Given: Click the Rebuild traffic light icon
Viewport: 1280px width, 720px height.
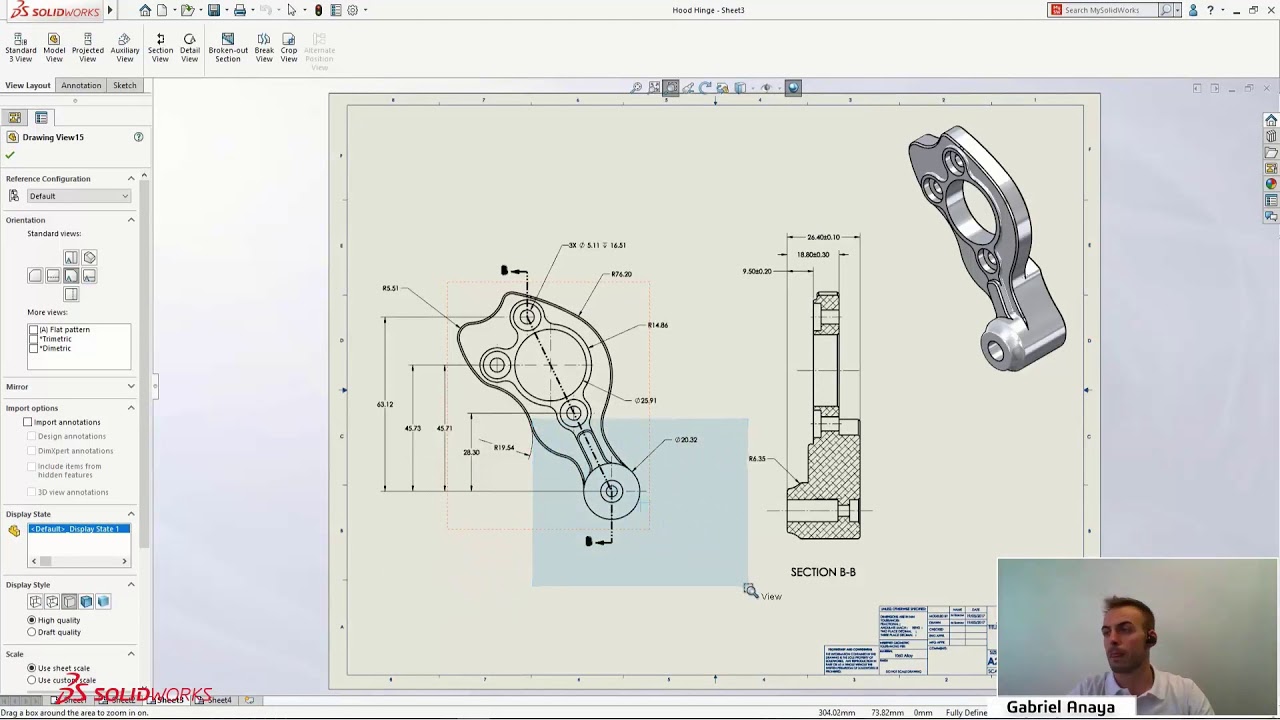Looking at the screenshot, I should pos(318,10).
